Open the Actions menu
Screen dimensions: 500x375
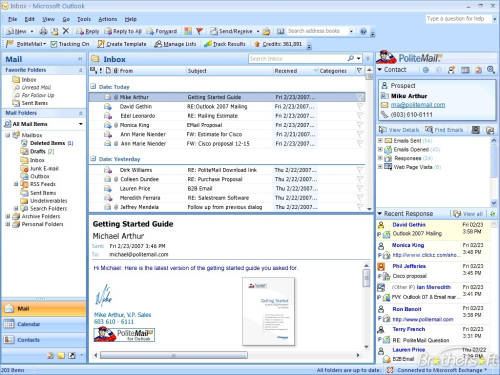(108, 19)
